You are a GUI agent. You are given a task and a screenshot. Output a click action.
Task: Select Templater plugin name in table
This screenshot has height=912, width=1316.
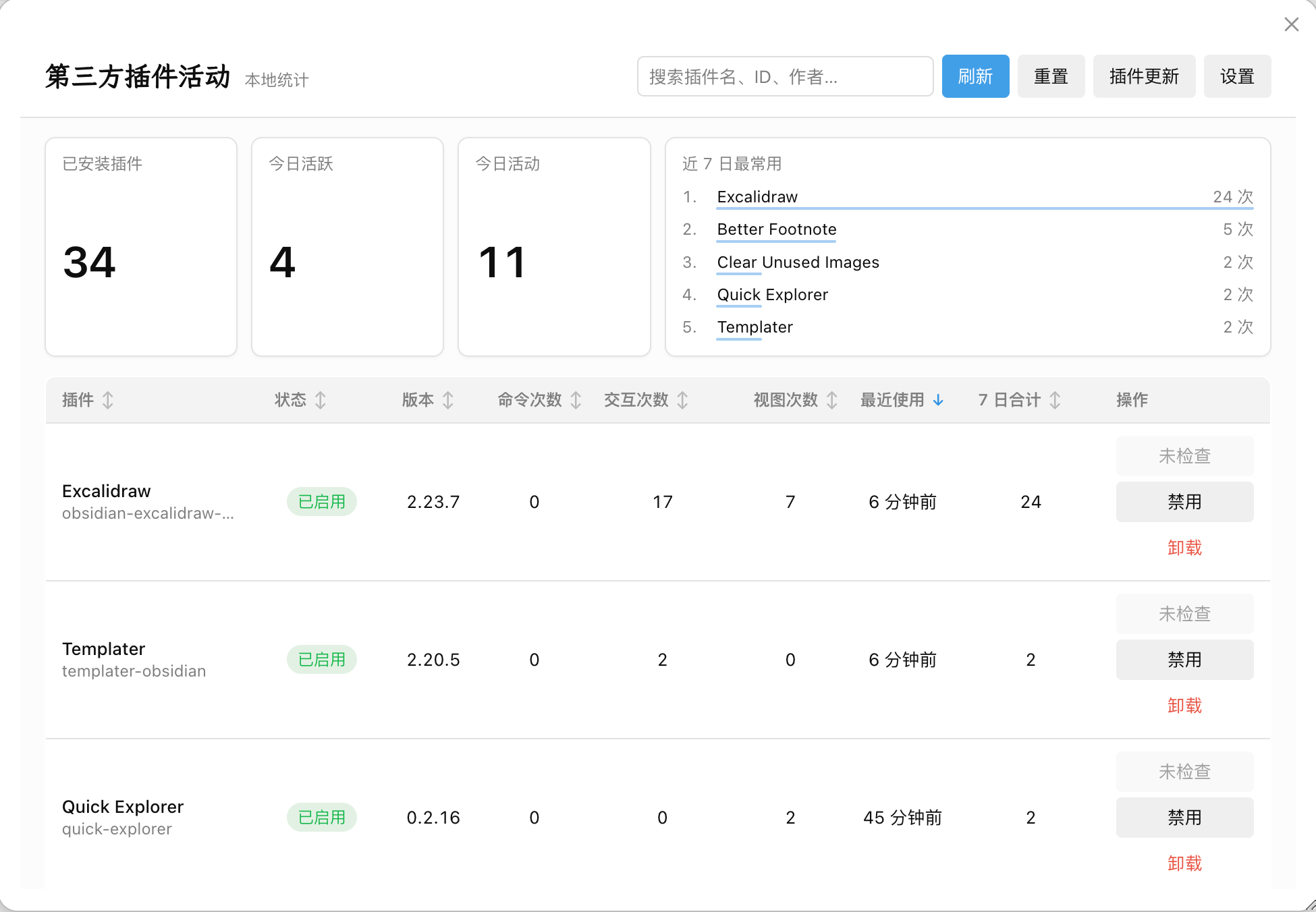coord(103,649)
